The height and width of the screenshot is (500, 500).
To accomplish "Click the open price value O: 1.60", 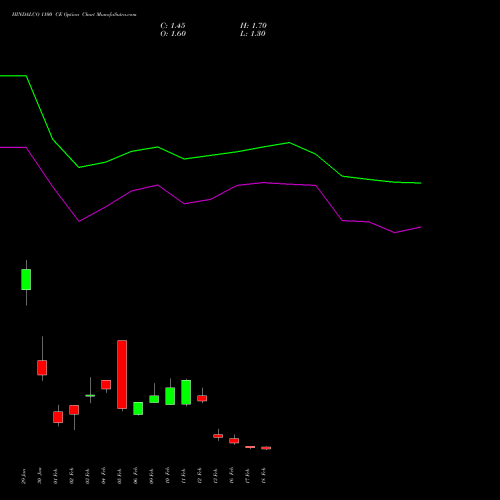I will click(173, 34).
